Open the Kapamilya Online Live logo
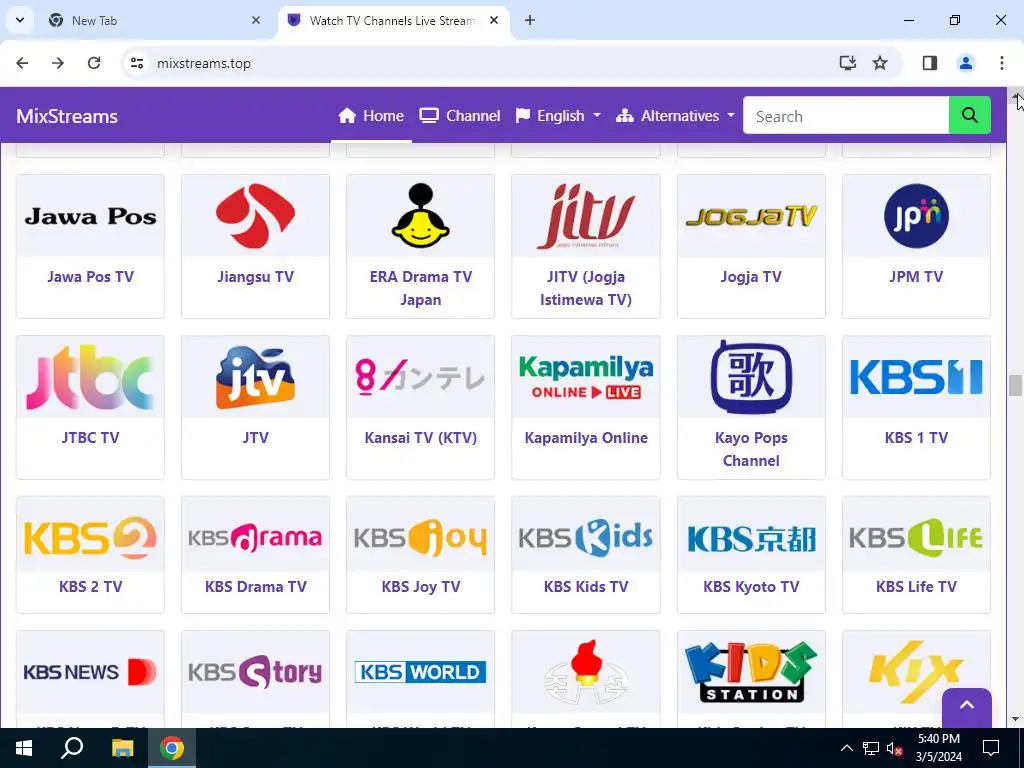The image size is (1024, 768). pos(586,377)
